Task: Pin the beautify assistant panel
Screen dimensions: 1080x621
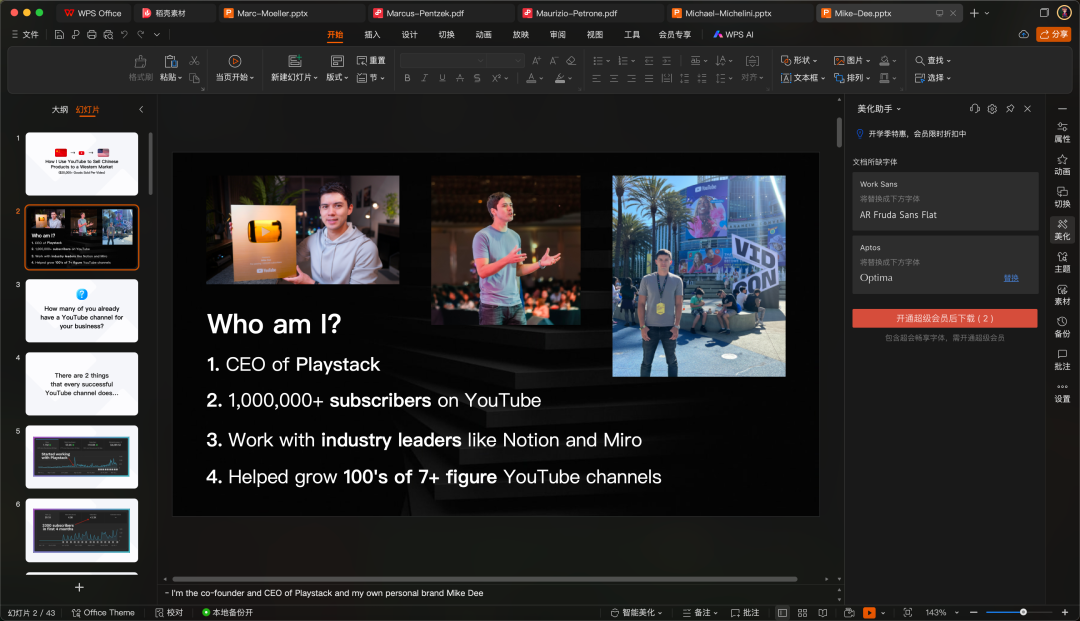Action: click(1010, 109)
